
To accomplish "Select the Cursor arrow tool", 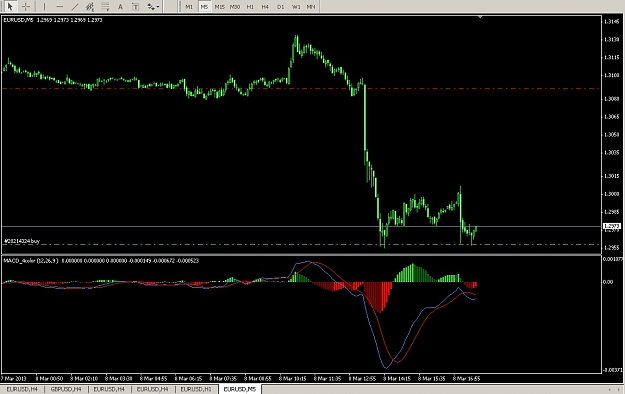I will point(10,6).
